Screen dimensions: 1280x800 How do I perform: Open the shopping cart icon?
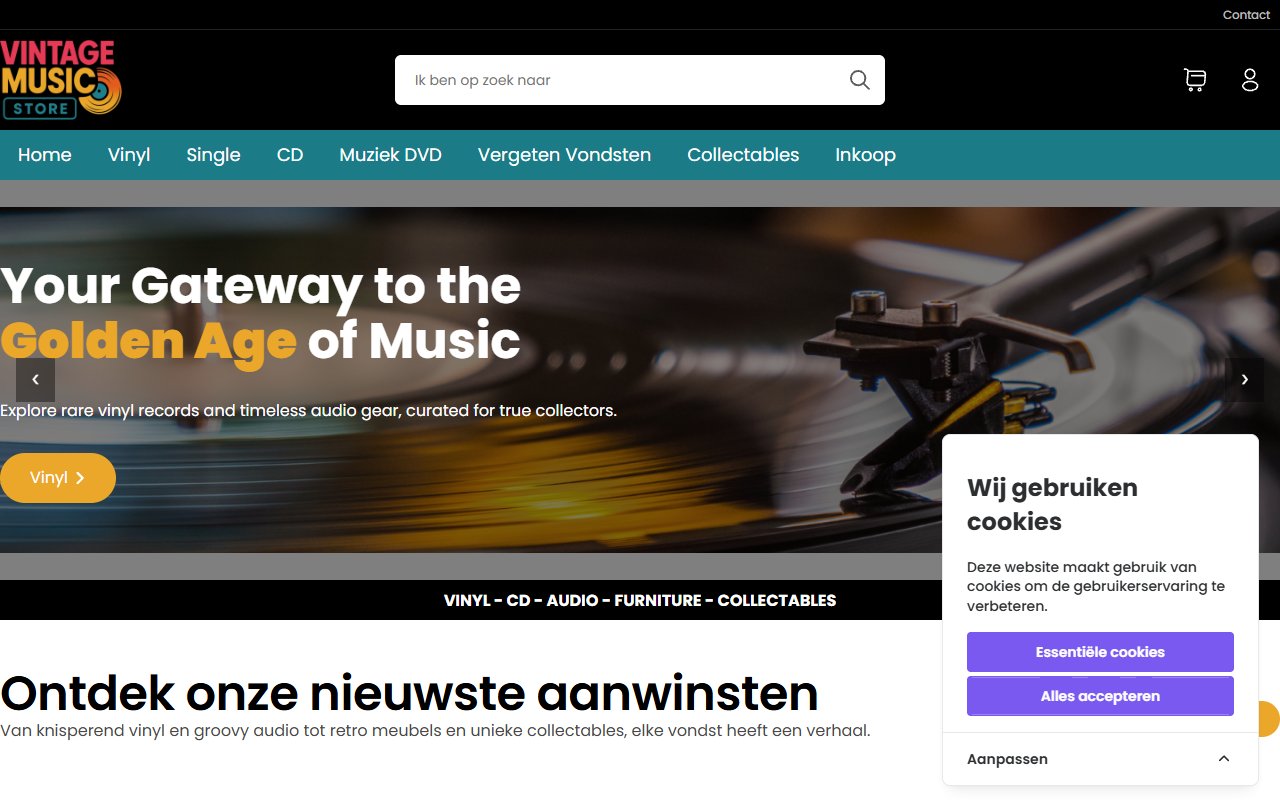point(1194,80)
